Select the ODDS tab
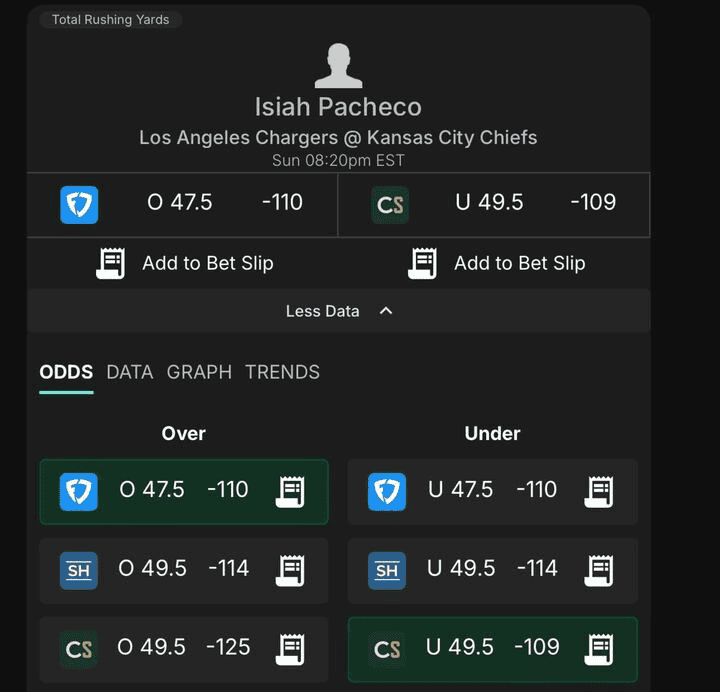720x692 pixels. coord(66,372)
